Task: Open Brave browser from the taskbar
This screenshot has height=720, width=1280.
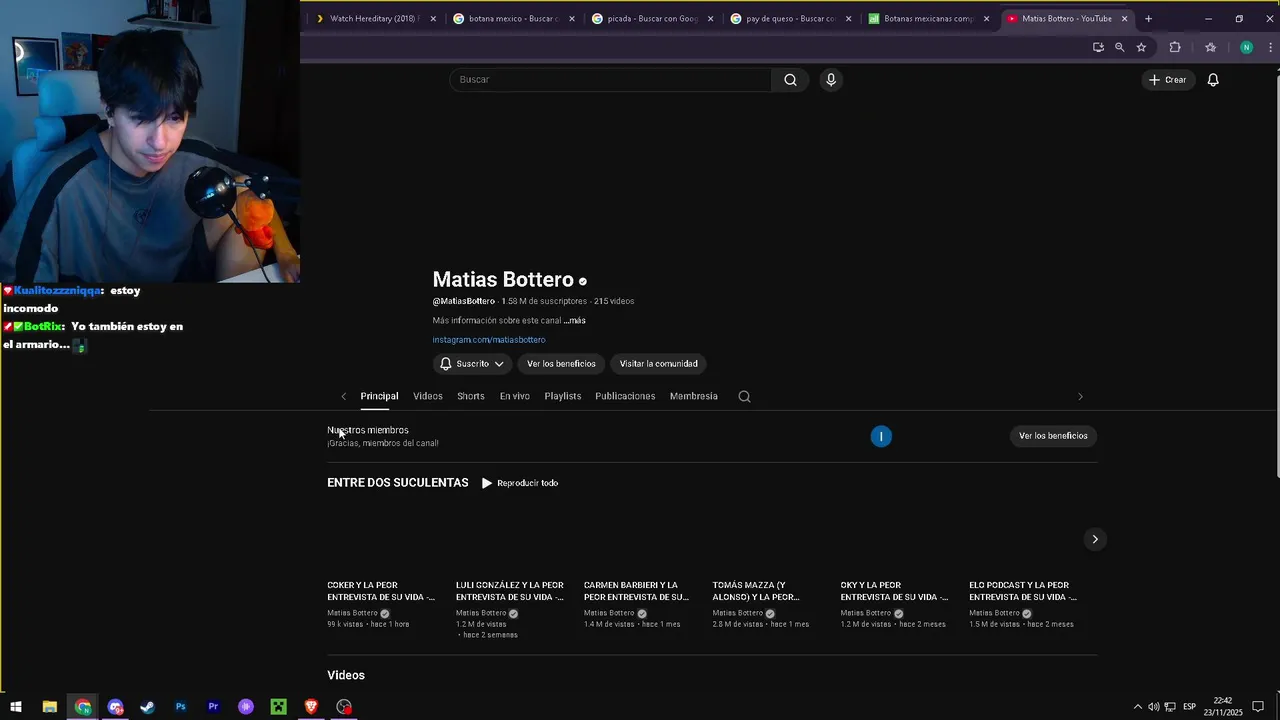Action: click(311, 707)
